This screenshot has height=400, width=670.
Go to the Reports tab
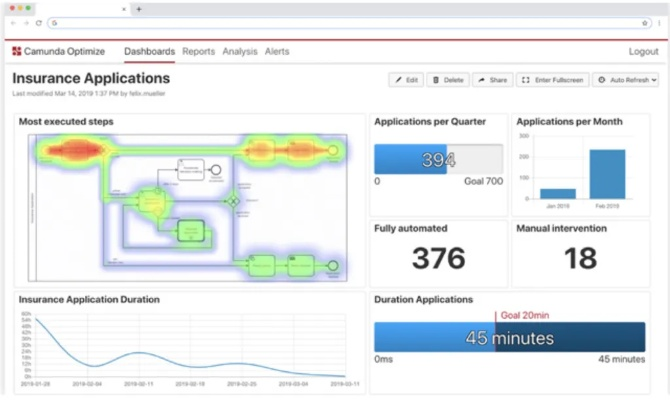[198, 51]
